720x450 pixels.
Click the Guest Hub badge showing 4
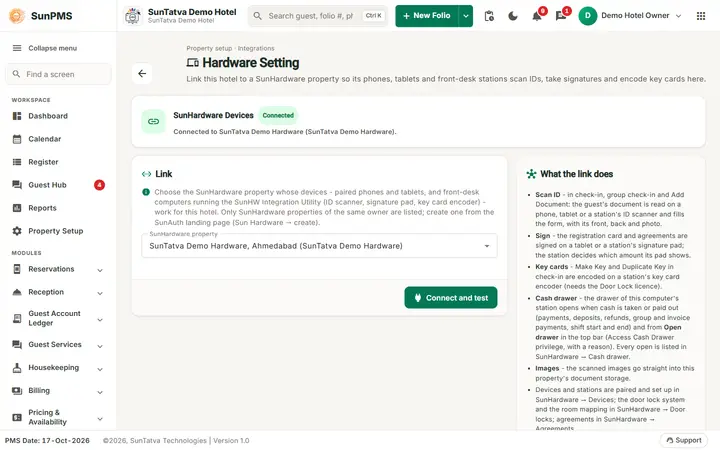(x=99, y=185)
